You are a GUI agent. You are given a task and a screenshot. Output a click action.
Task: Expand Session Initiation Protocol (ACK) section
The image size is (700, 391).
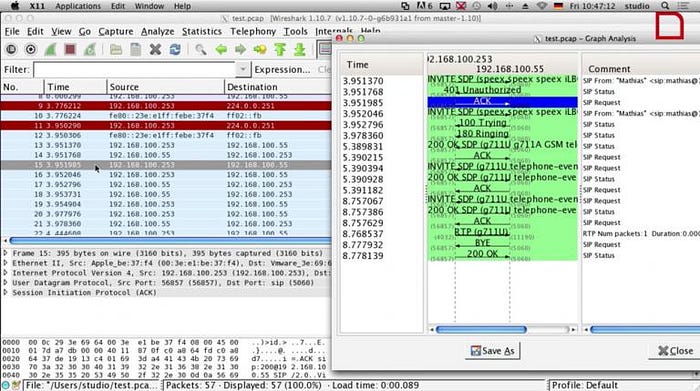pos(5,292)
